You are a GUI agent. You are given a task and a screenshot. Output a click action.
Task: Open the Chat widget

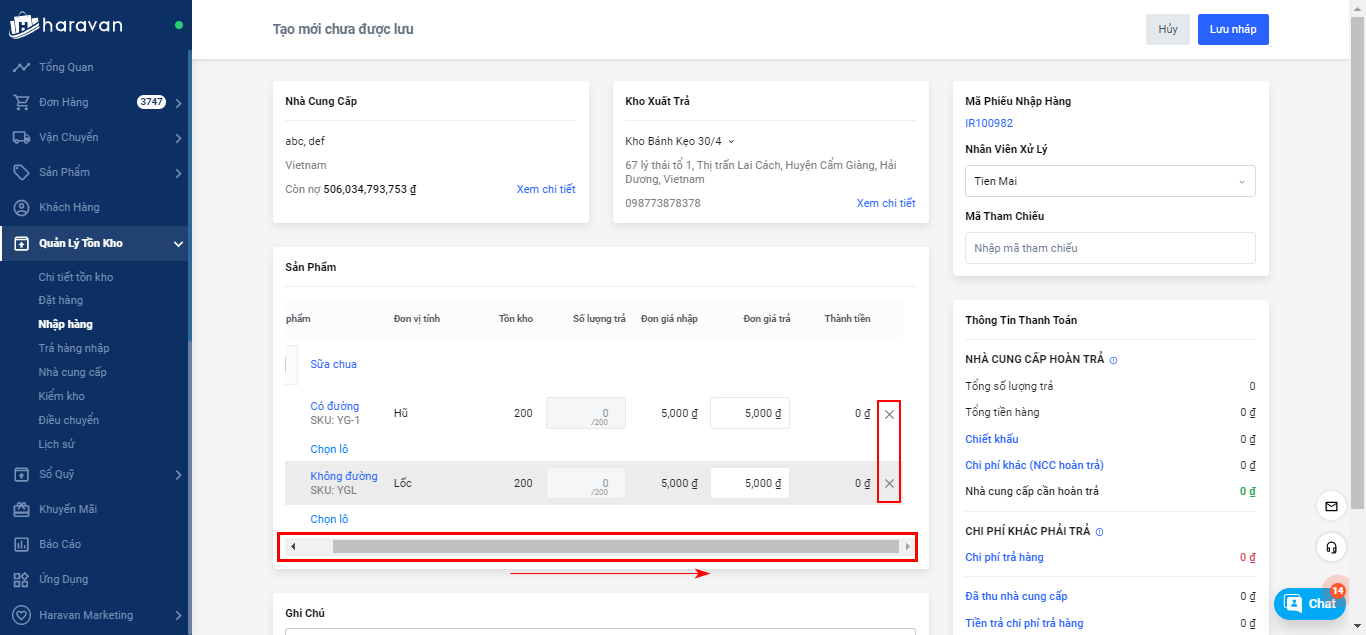1310,603
